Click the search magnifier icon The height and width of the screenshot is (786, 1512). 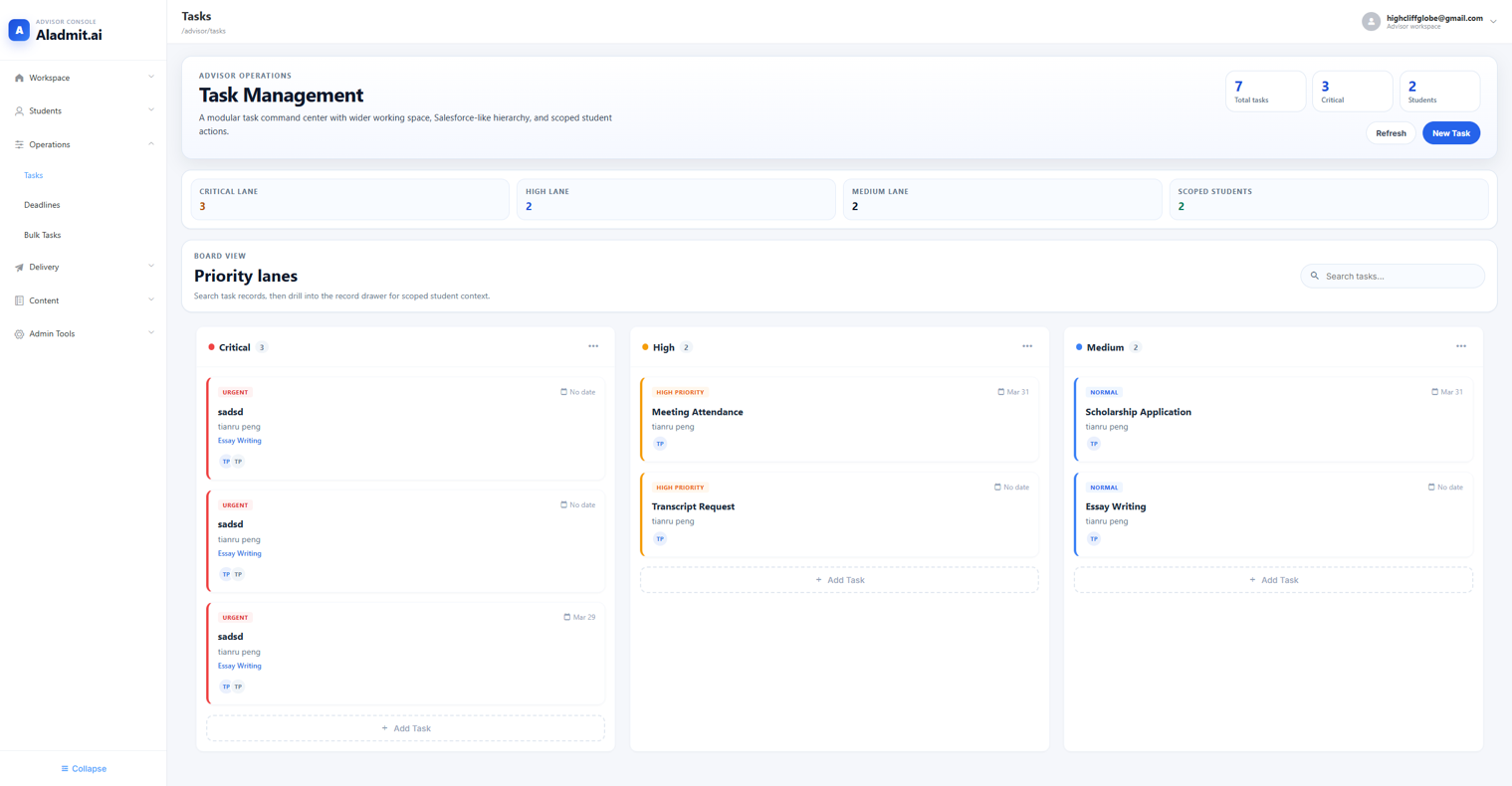pyautogui.click(x=1314, y=276)
